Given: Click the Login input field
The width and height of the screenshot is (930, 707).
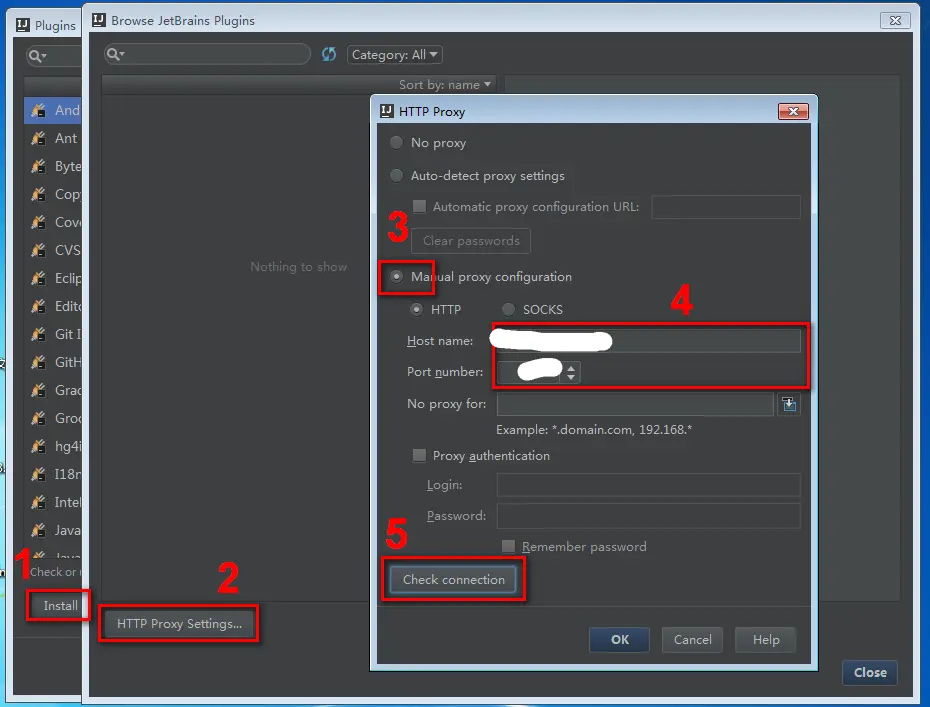Looking at the screenshot, I should point(648,485).
